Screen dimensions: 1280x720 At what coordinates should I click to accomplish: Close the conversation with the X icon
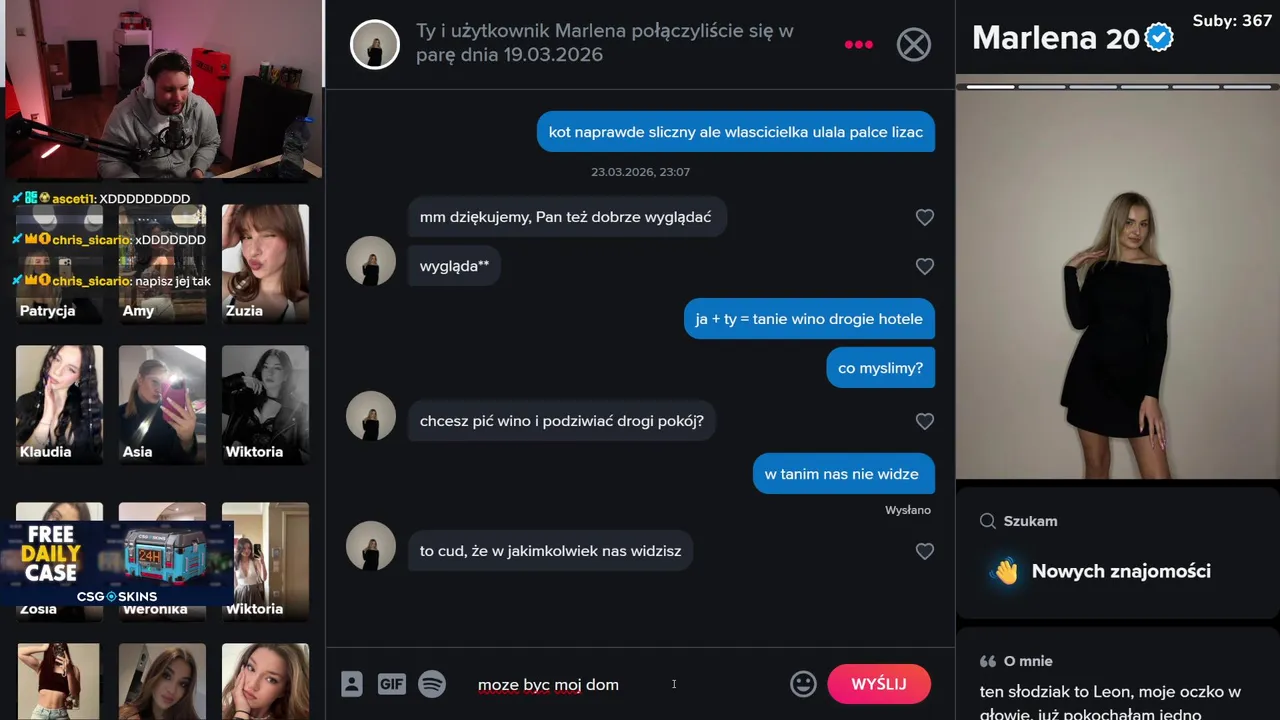pyautogui.click(x=913, y=44)
